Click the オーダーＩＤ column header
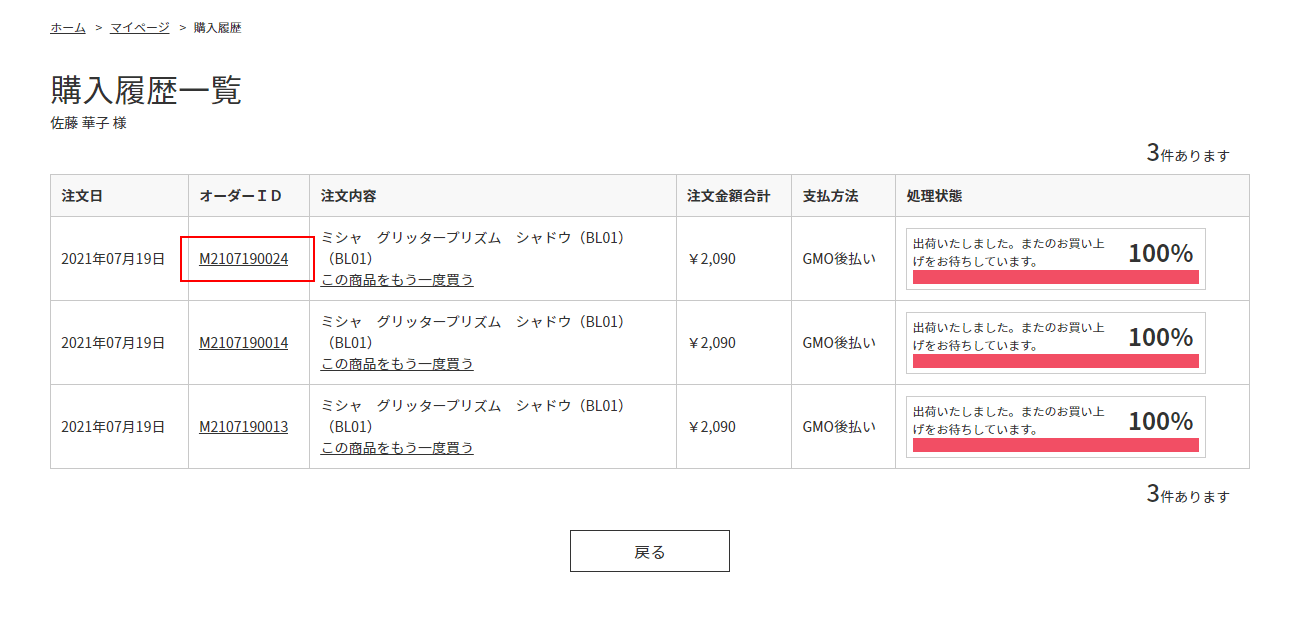1300x620 pixels. [x=241, y=196]
